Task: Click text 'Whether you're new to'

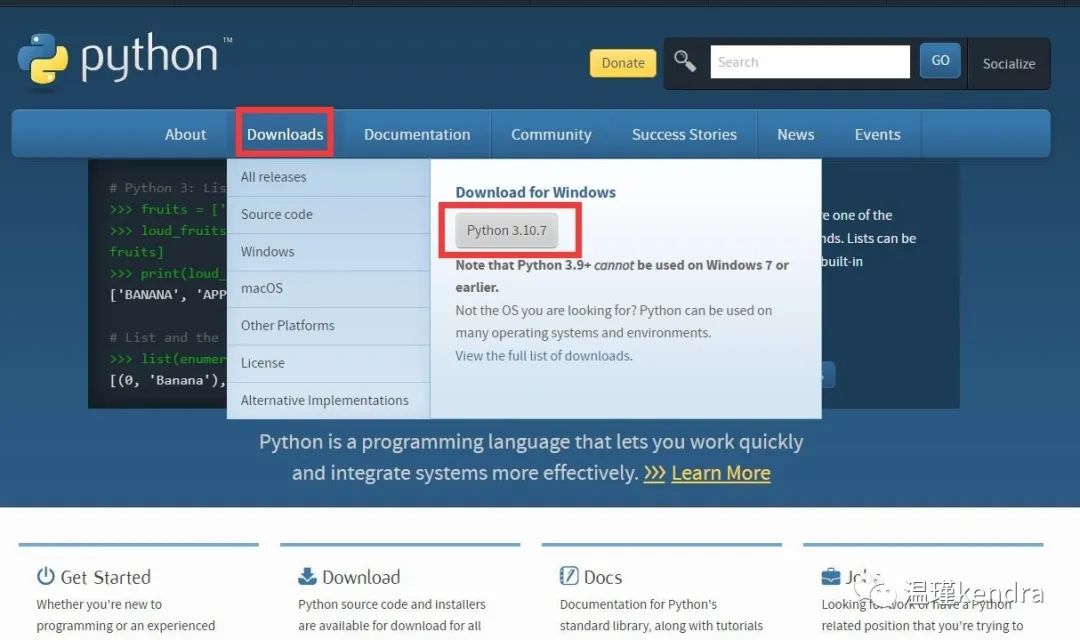Action: [x=99, y=604]
